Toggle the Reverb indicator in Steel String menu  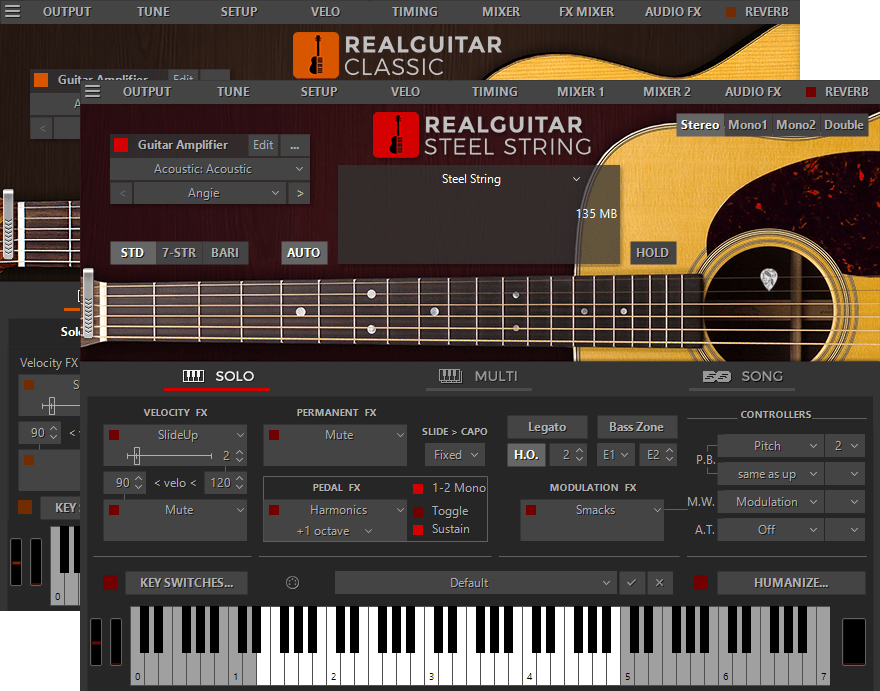point(811,91)
